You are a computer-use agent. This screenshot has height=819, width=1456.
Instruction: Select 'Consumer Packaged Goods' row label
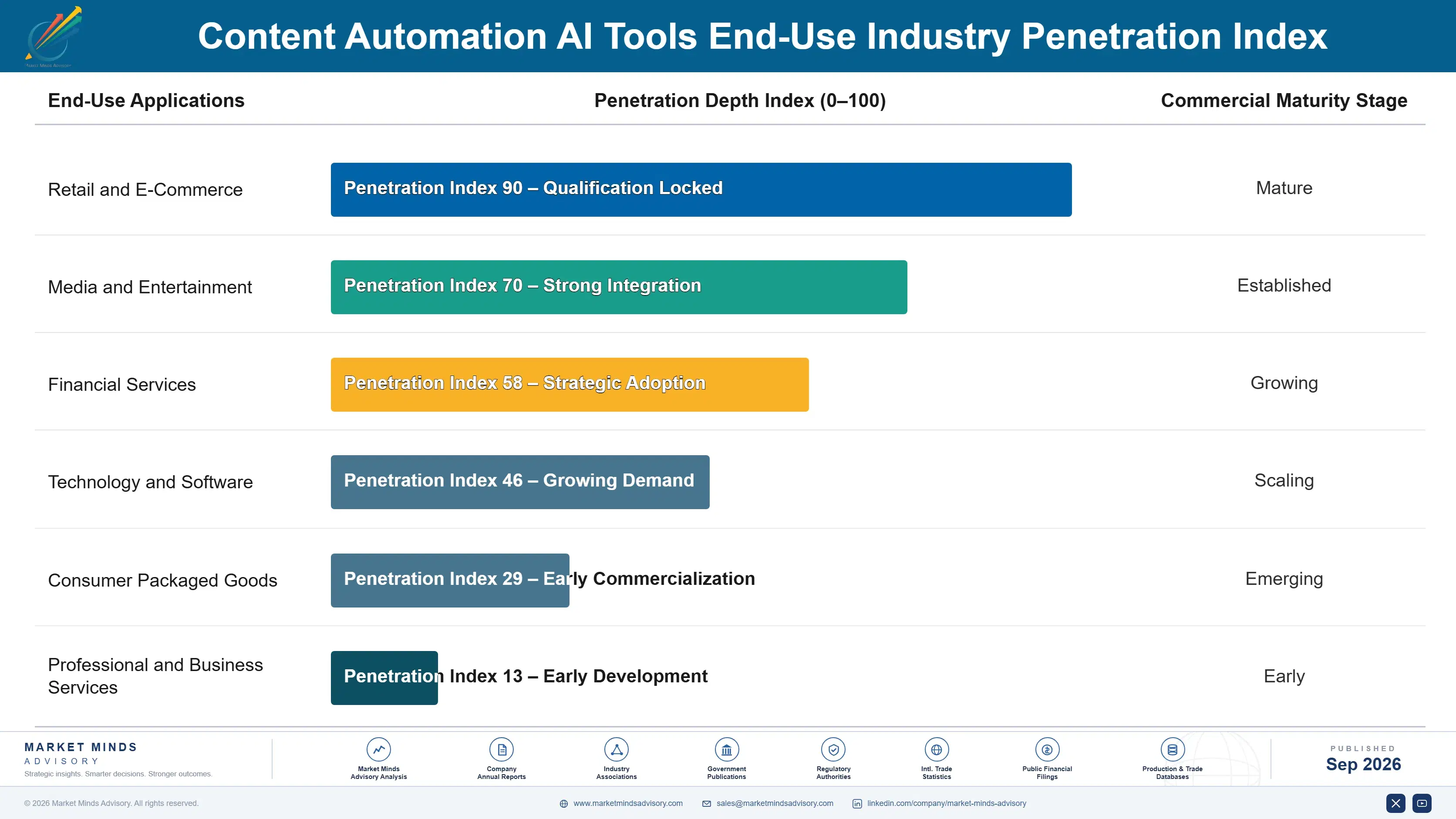[163, 581]
